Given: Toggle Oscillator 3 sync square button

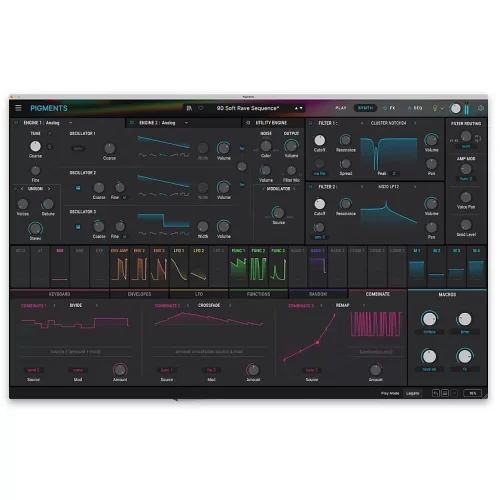Looking at the screenshot, I should pos(78,227).
